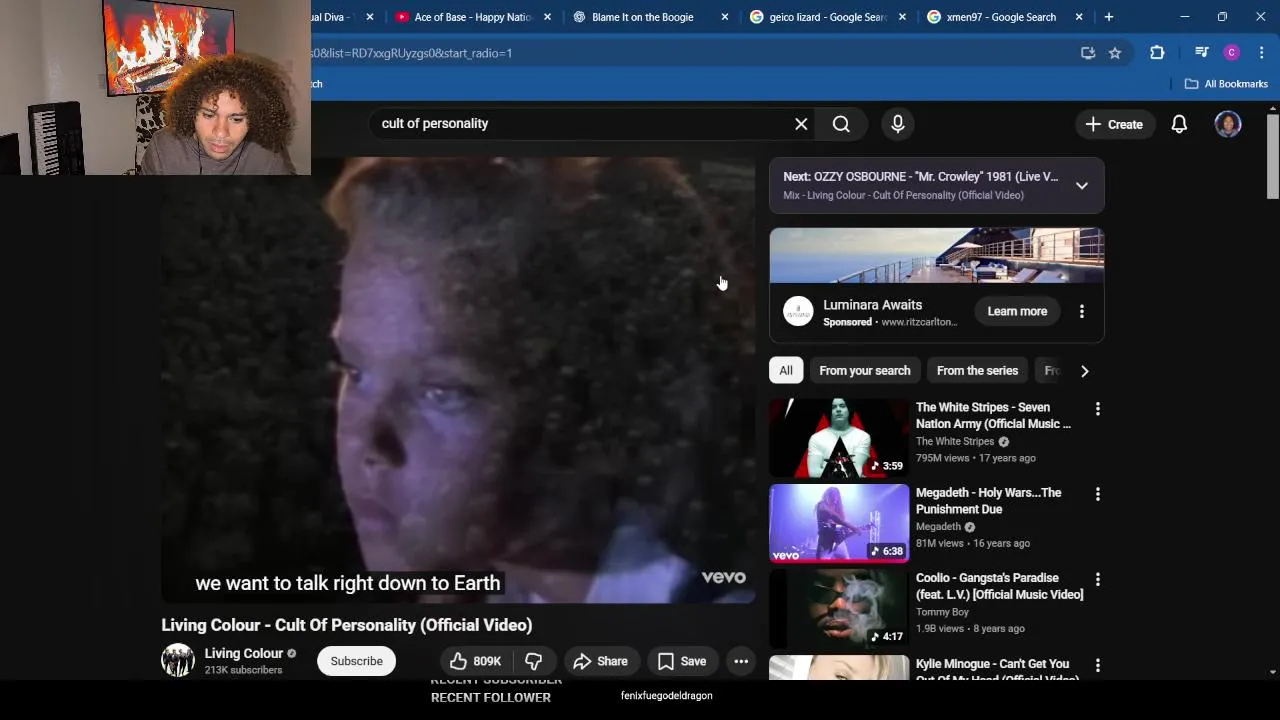
Task: Open the YouTube account avatar menu
Action: point(1228,124)
